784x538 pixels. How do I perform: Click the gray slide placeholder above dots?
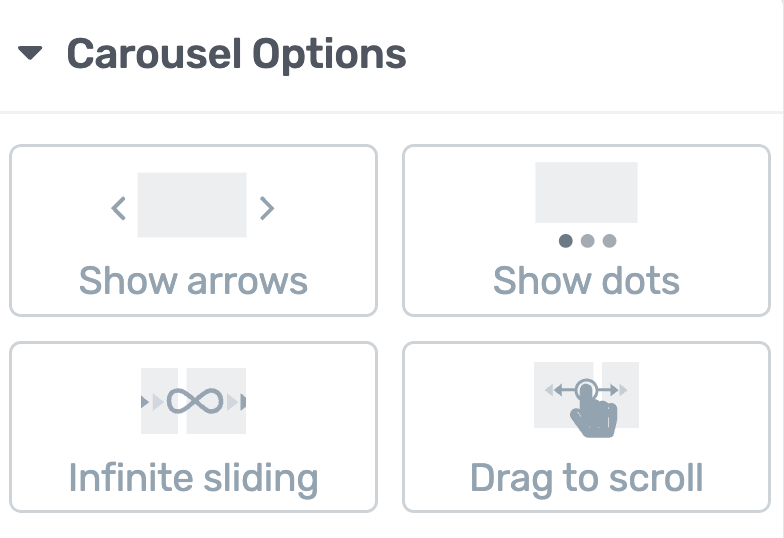586,192
